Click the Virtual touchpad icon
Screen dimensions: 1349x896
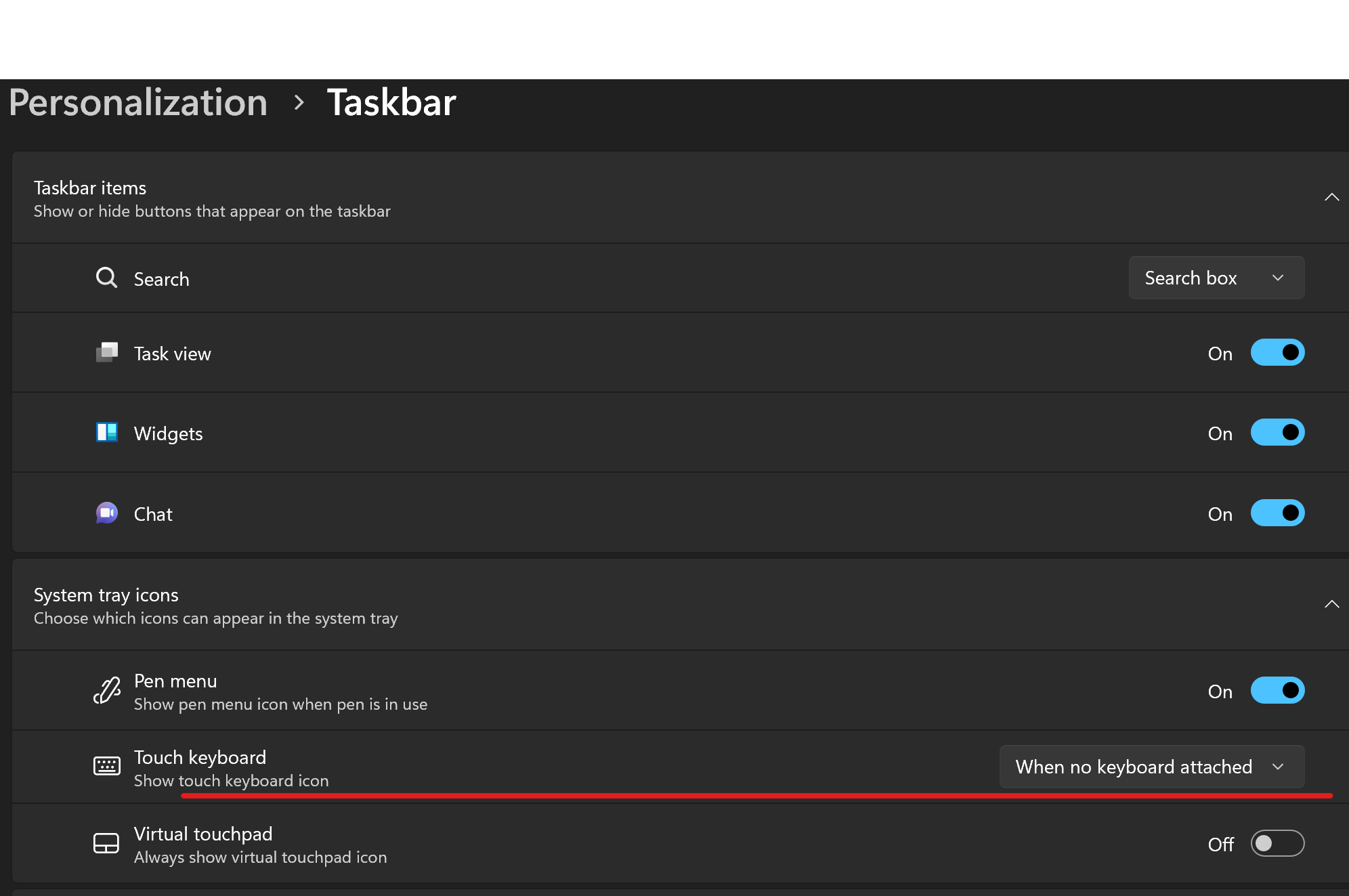106,843
